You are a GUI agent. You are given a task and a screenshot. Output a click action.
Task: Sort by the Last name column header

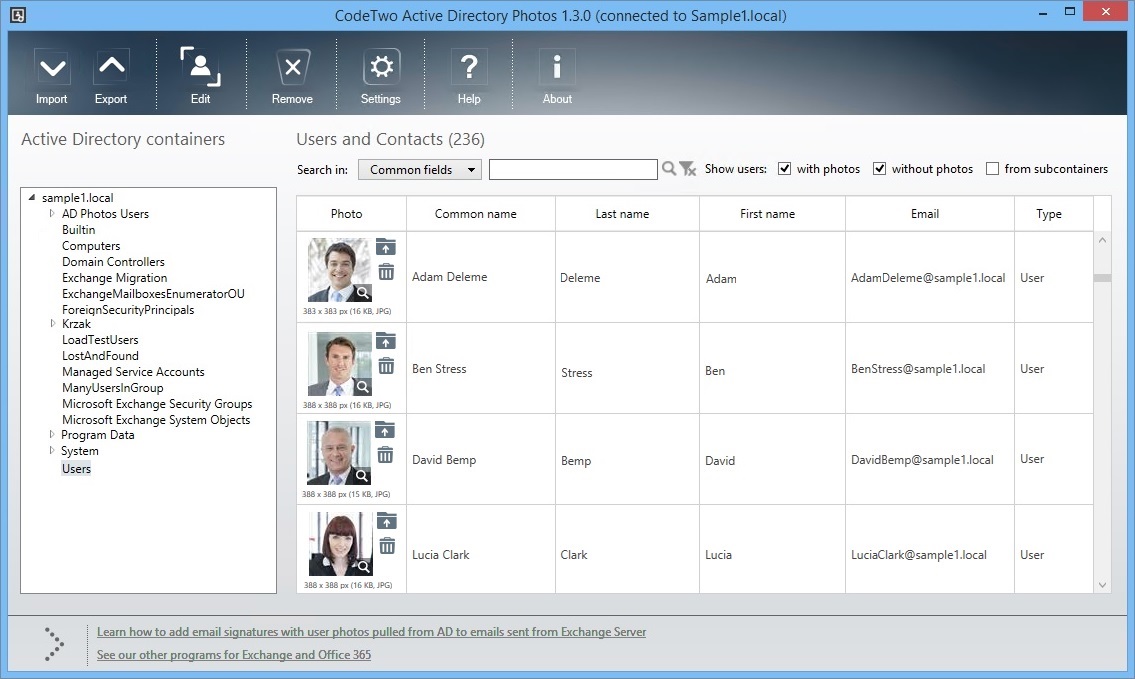click(x=627, y=214)
